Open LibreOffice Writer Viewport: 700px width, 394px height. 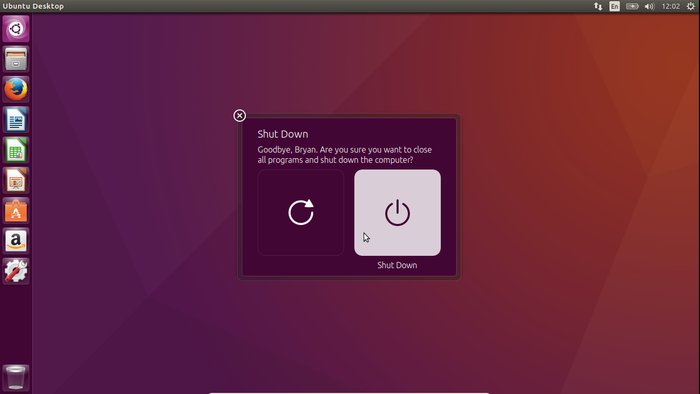point(16,120)
